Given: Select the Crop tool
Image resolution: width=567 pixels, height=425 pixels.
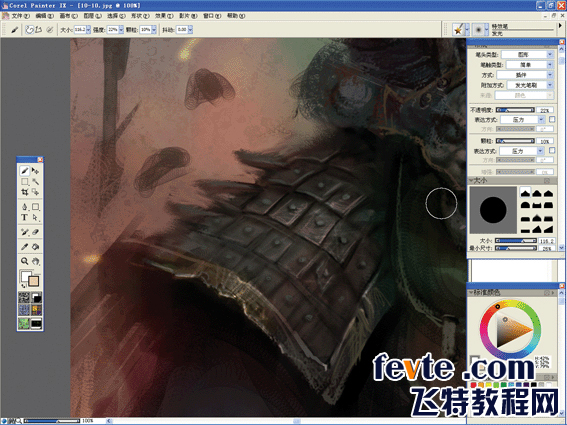Looking at the screenshot, I should (25, 192).
